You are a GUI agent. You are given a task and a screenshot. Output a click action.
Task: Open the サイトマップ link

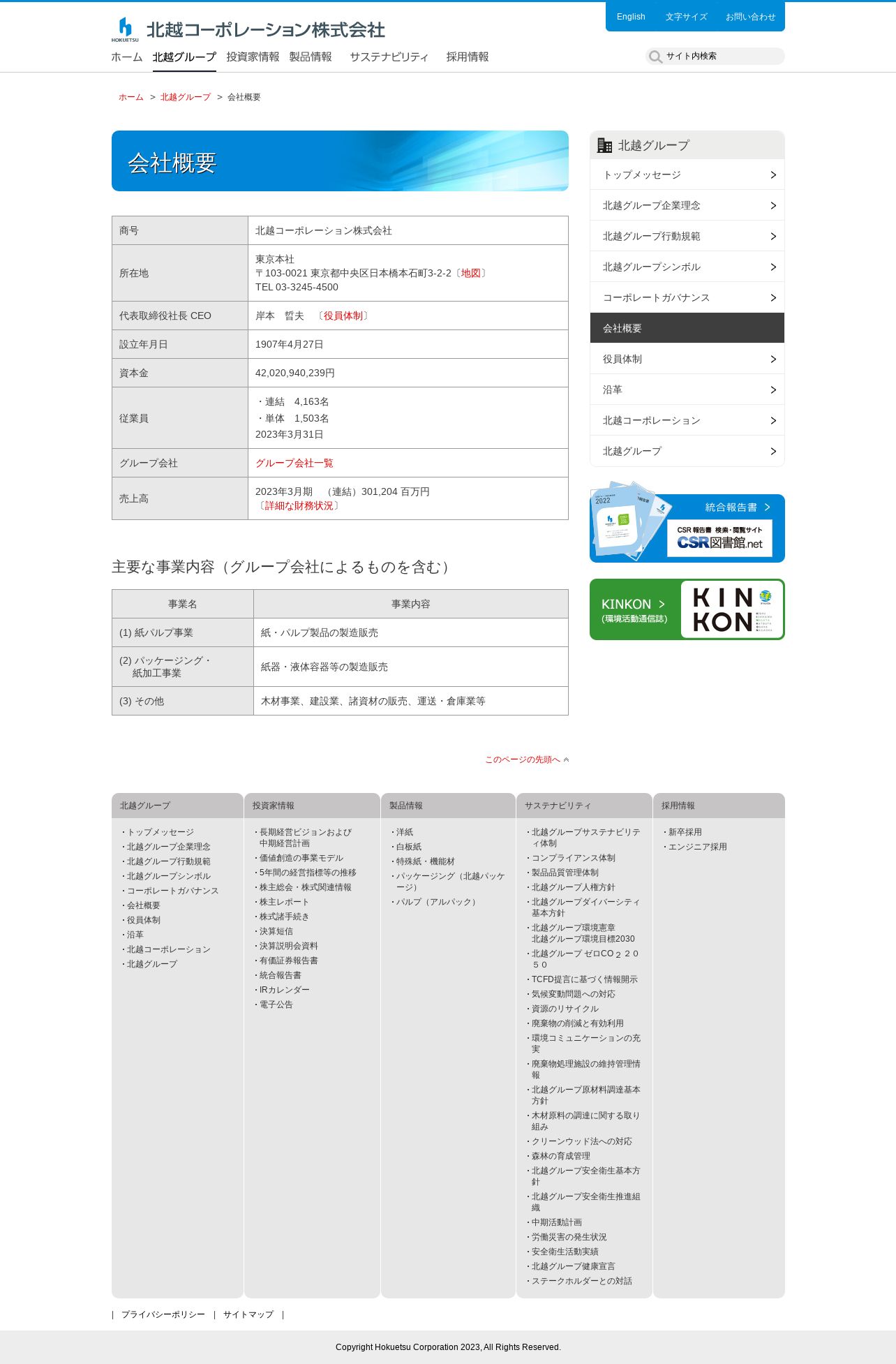pos(248,1314)
